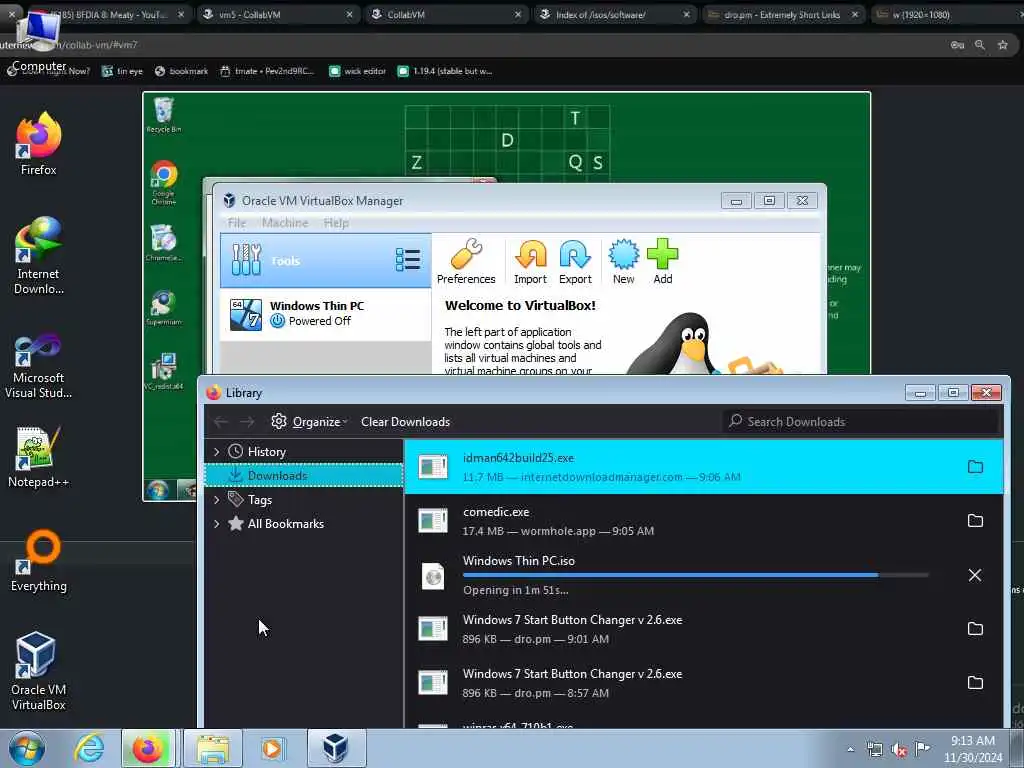The height and width of the screenshot is (768, 1024).
Task: Open Recycle Bin in the remote VM desktop
Action: (x=163, y=115)
